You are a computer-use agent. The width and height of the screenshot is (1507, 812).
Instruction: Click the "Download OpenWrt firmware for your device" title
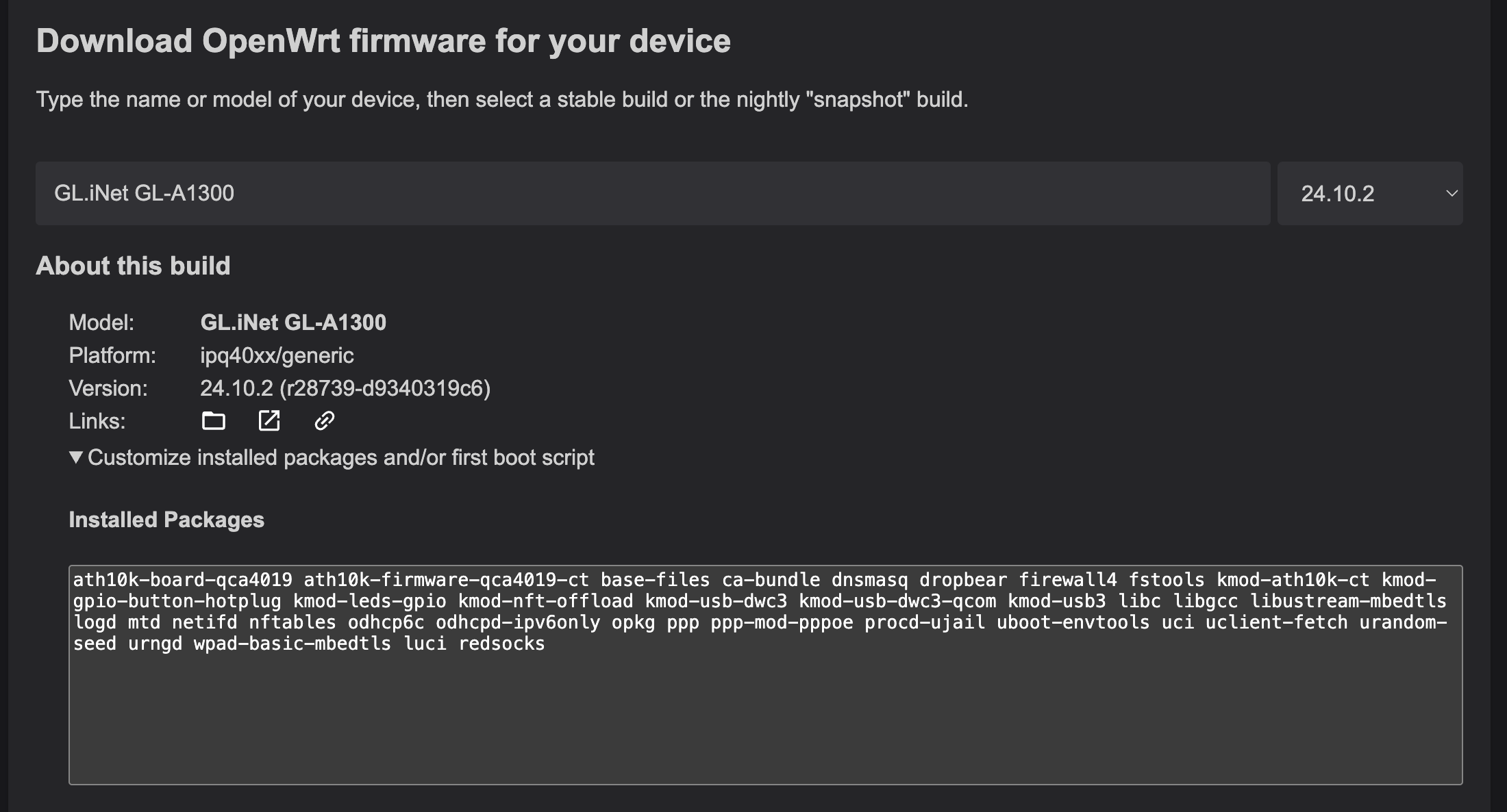pyautogui.click(x=383, y=41)
